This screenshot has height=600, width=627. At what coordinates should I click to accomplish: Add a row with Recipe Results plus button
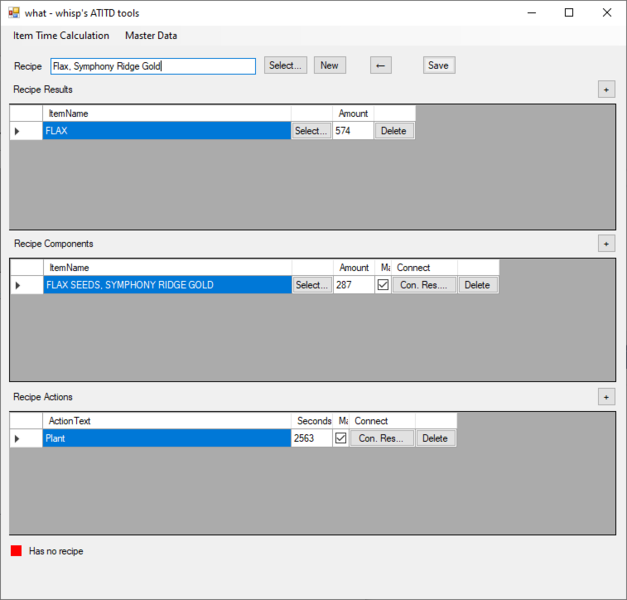click(606, 89)
